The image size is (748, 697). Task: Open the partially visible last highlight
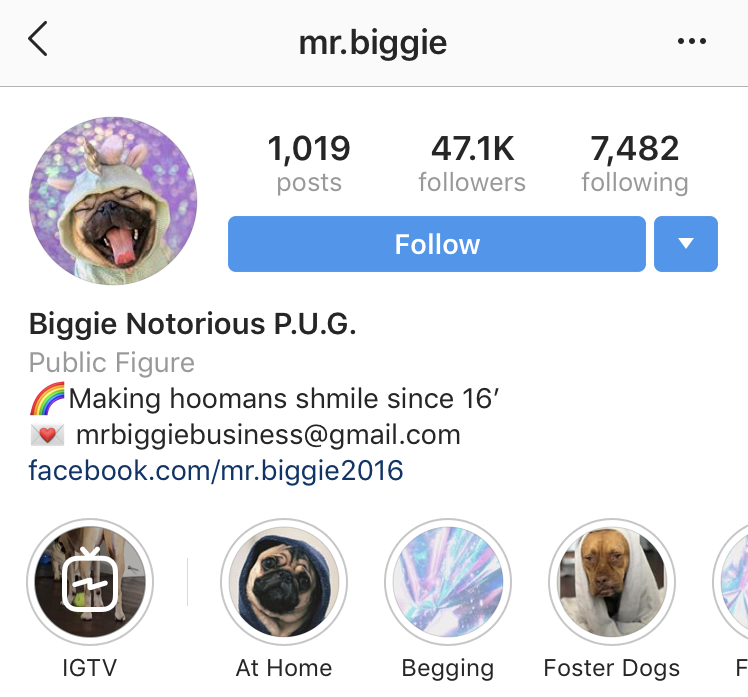click(731, 582)
